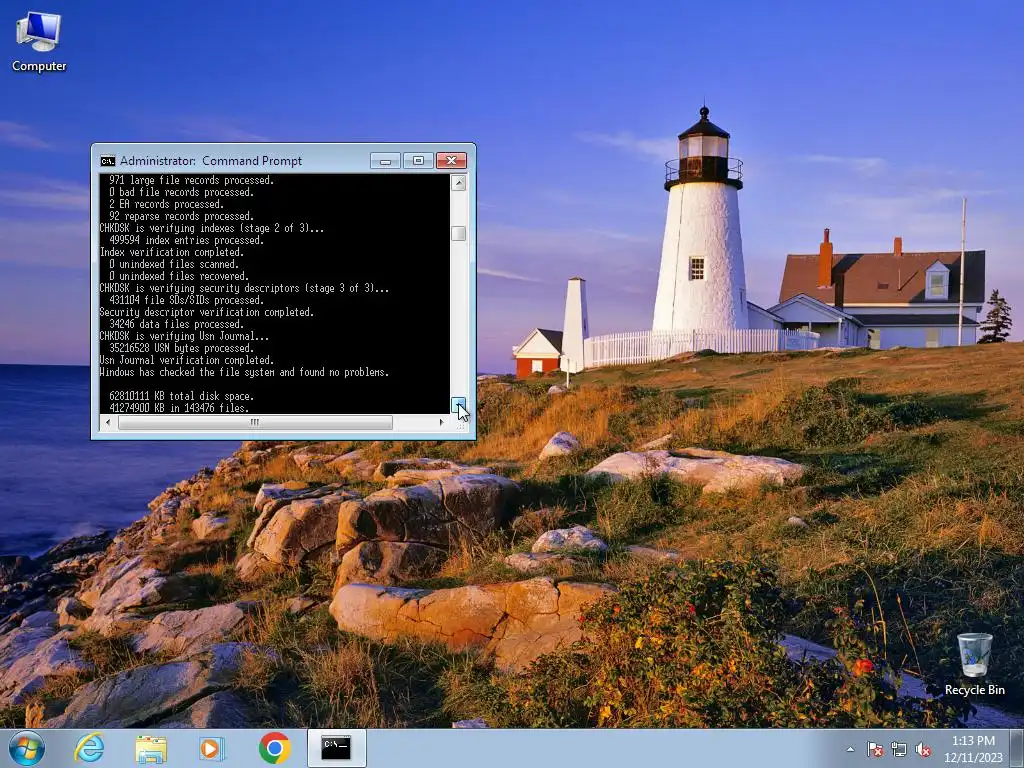The width and height of the screenshot is (1024, 768).
Task: Launch Internet Explorer from the taskbar
Action: click(x=89, y=748)
